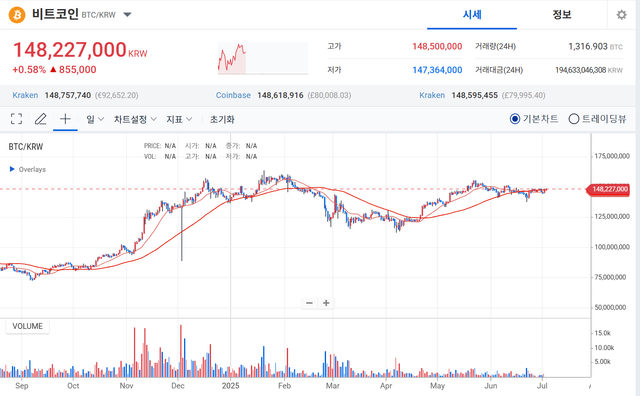Select the pencil drawing tool
The height and width of the screenshot is (396, 640).
40,119
